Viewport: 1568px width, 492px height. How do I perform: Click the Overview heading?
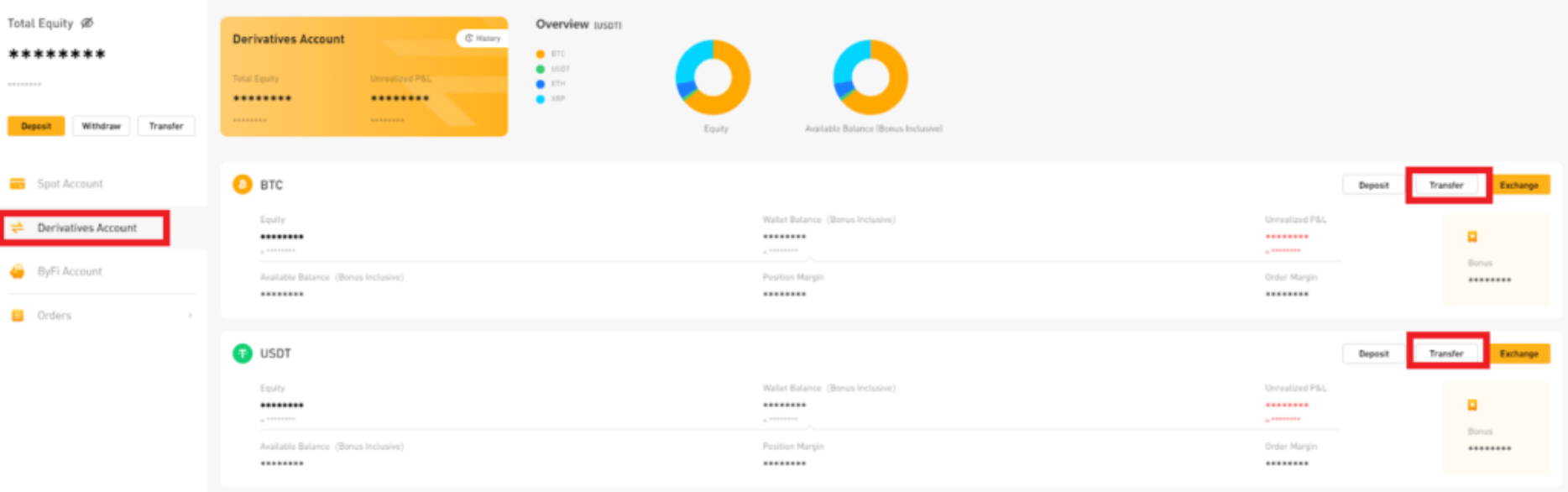[562, 24]
